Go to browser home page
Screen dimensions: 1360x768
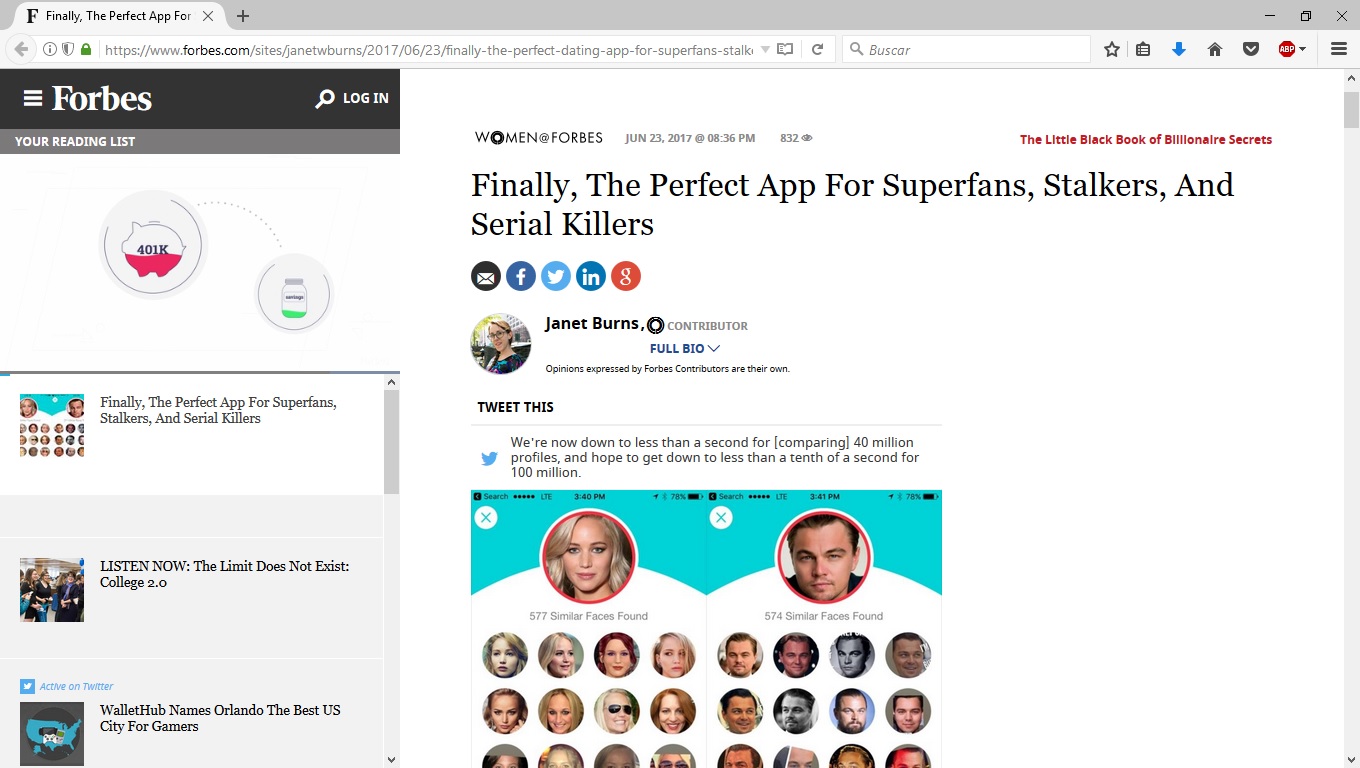coord(1215,49)
